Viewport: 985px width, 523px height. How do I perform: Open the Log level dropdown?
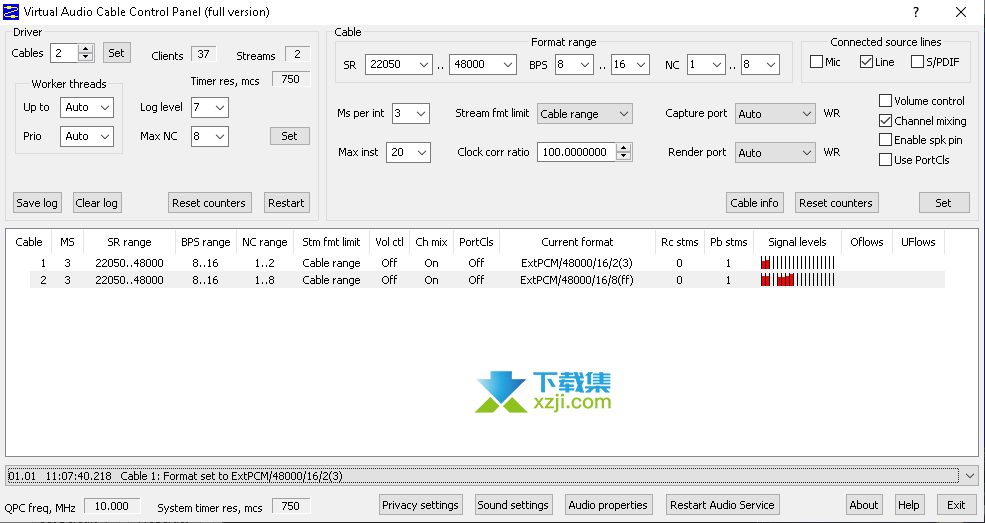210,107
